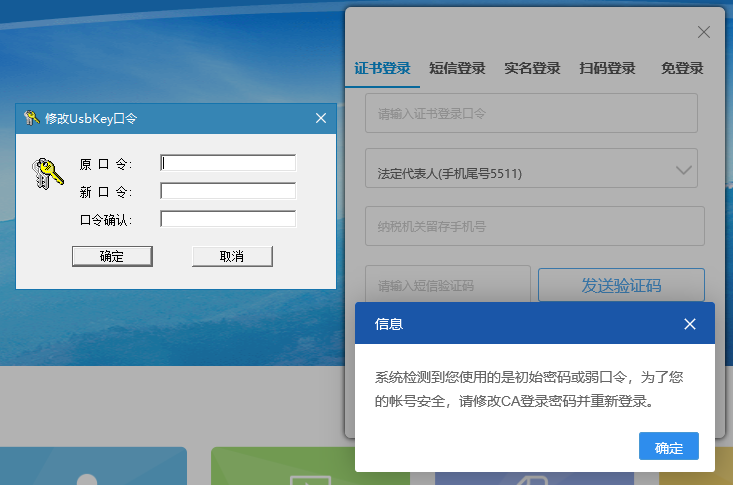Switch to 实名登录 tab
This screenshot has height=485, width=733.
coord(532,69)
